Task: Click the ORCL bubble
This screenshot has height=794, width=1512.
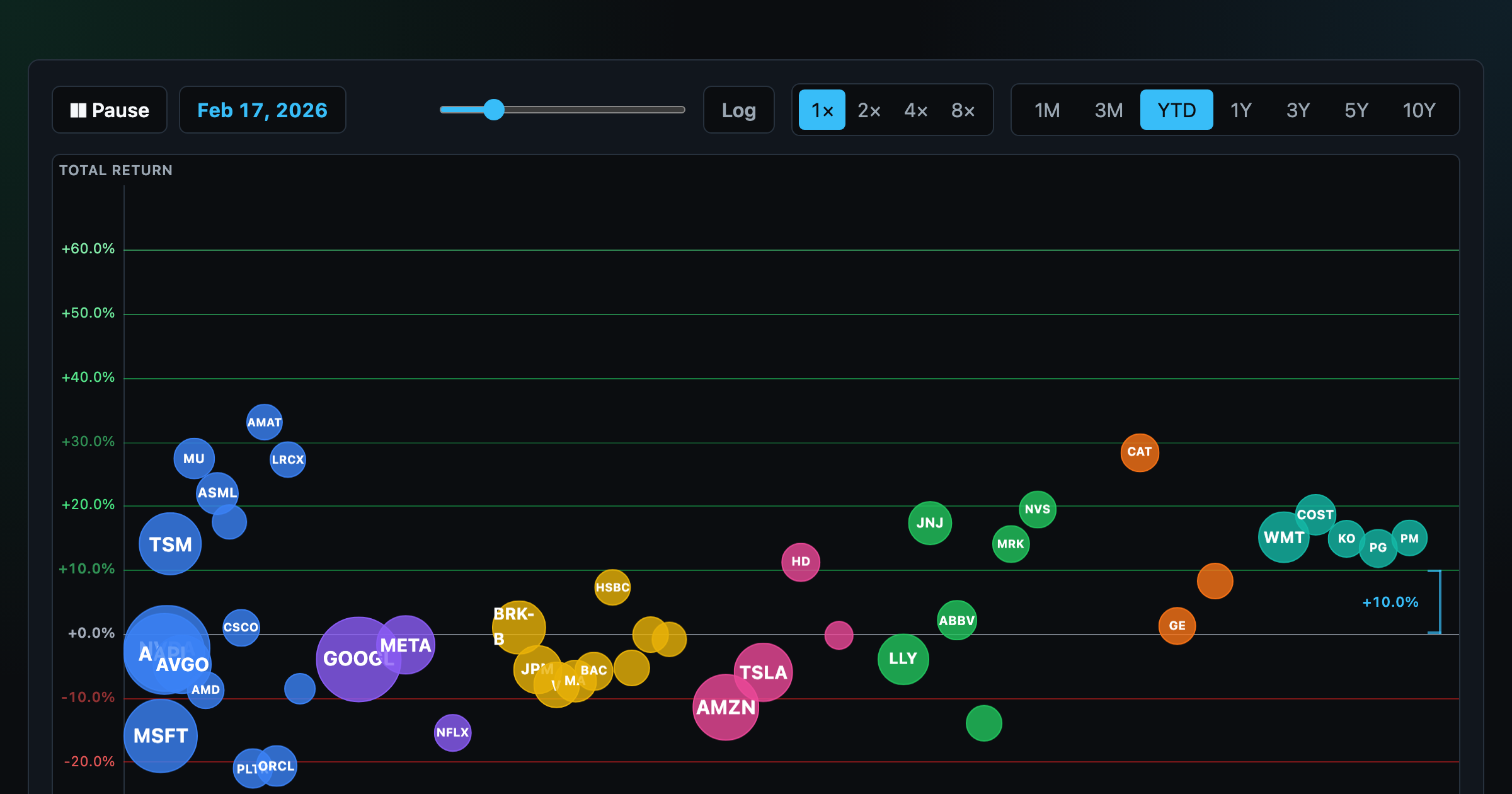Action: coord(277,766)
